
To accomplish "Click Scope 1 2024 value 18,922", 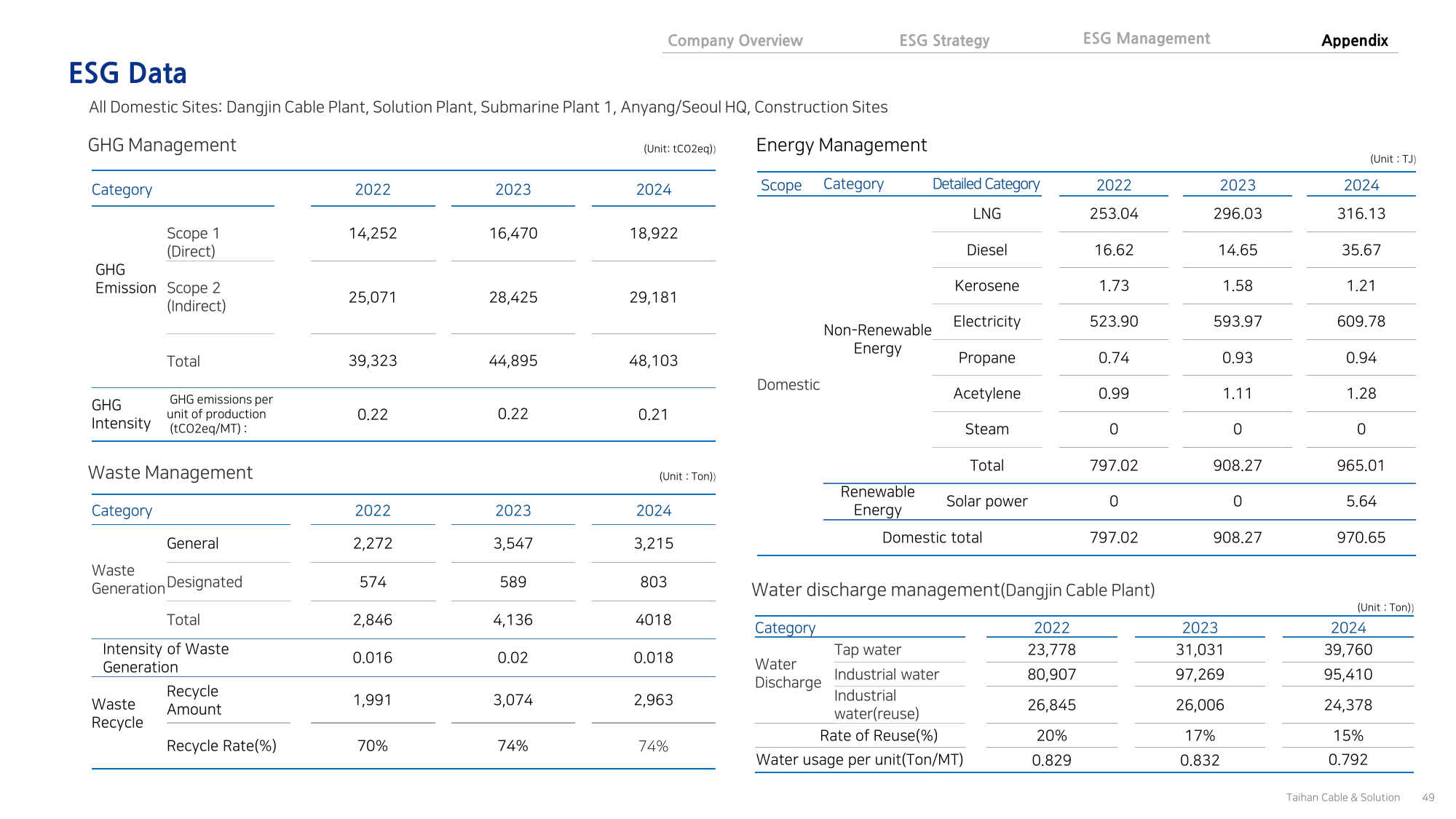I will tap(654, 233).
